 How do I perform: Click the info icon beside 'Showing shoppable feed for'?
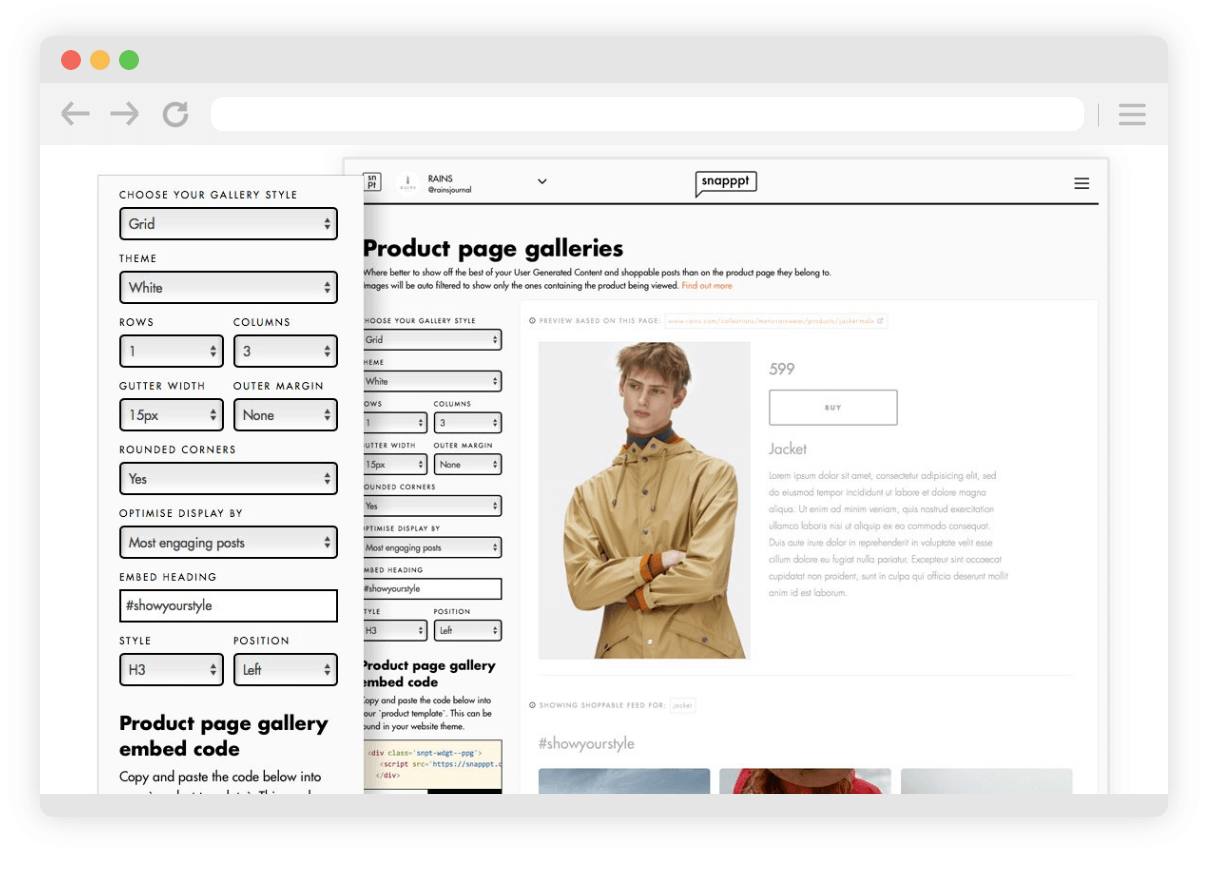click(x=532, y=705)
